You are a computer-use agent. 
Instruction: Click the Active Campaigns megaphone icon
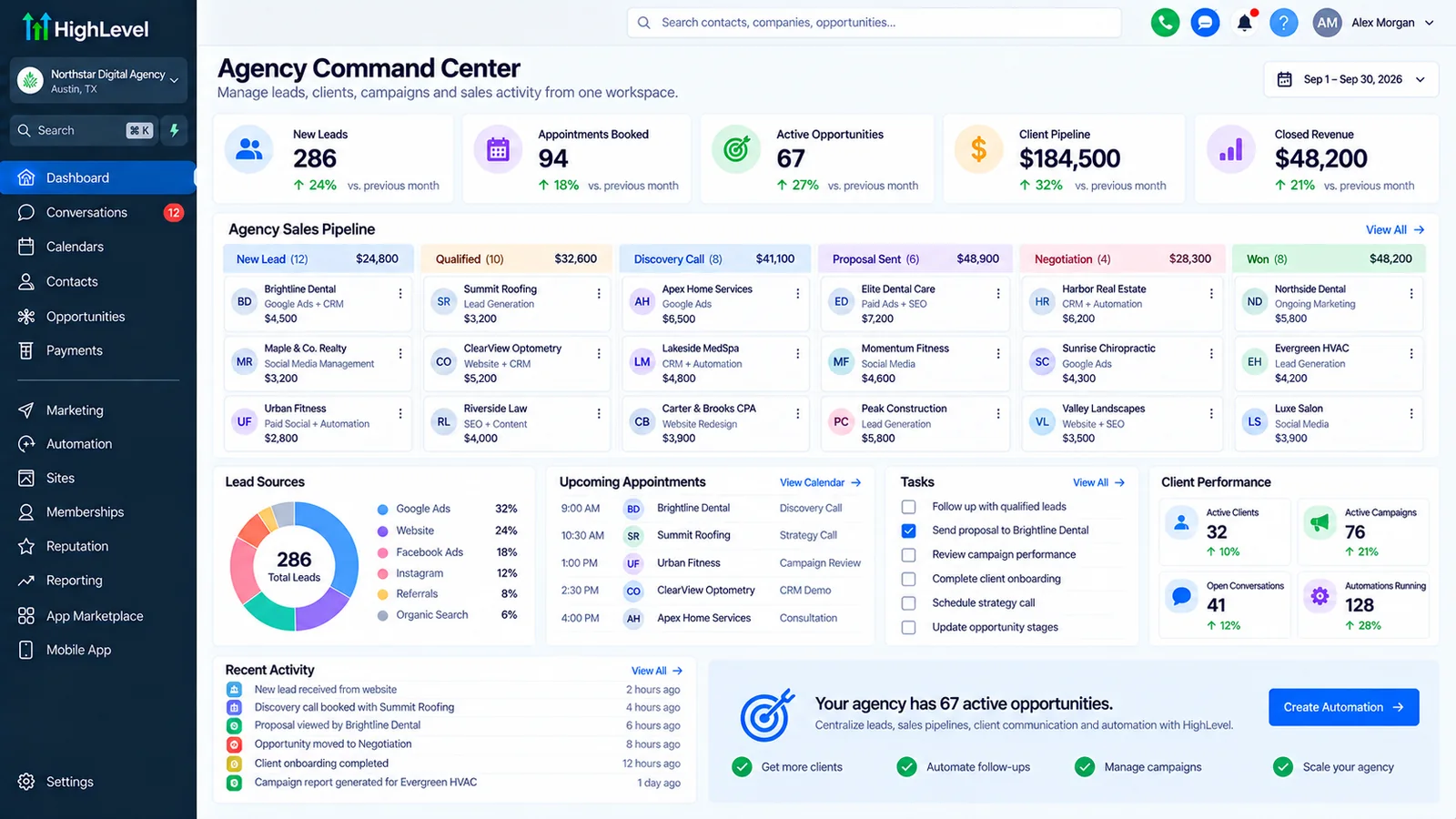pyautogui.click(x=1319, y=523)
